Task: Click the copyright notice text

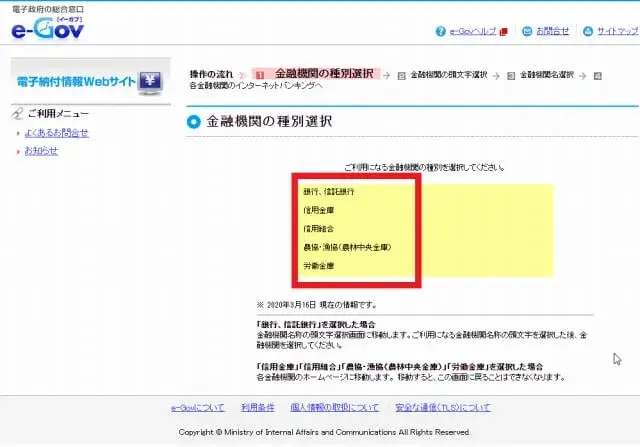Action: [324, 432]
